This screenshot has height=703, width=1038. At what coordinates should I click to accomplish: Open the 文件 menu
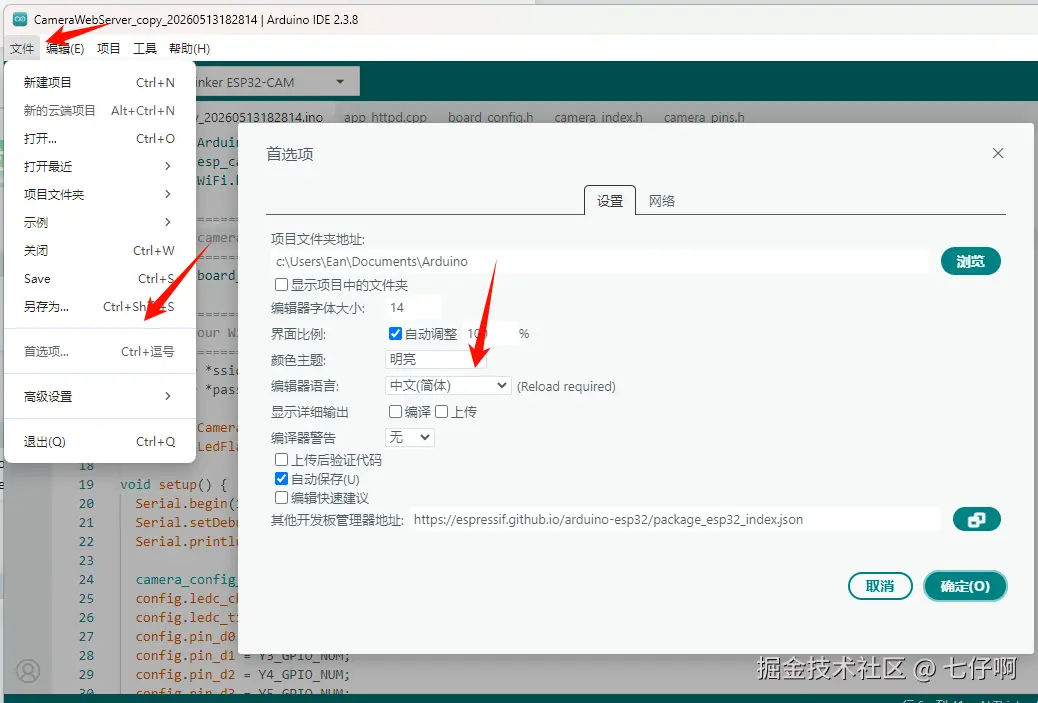click(22, 48)
